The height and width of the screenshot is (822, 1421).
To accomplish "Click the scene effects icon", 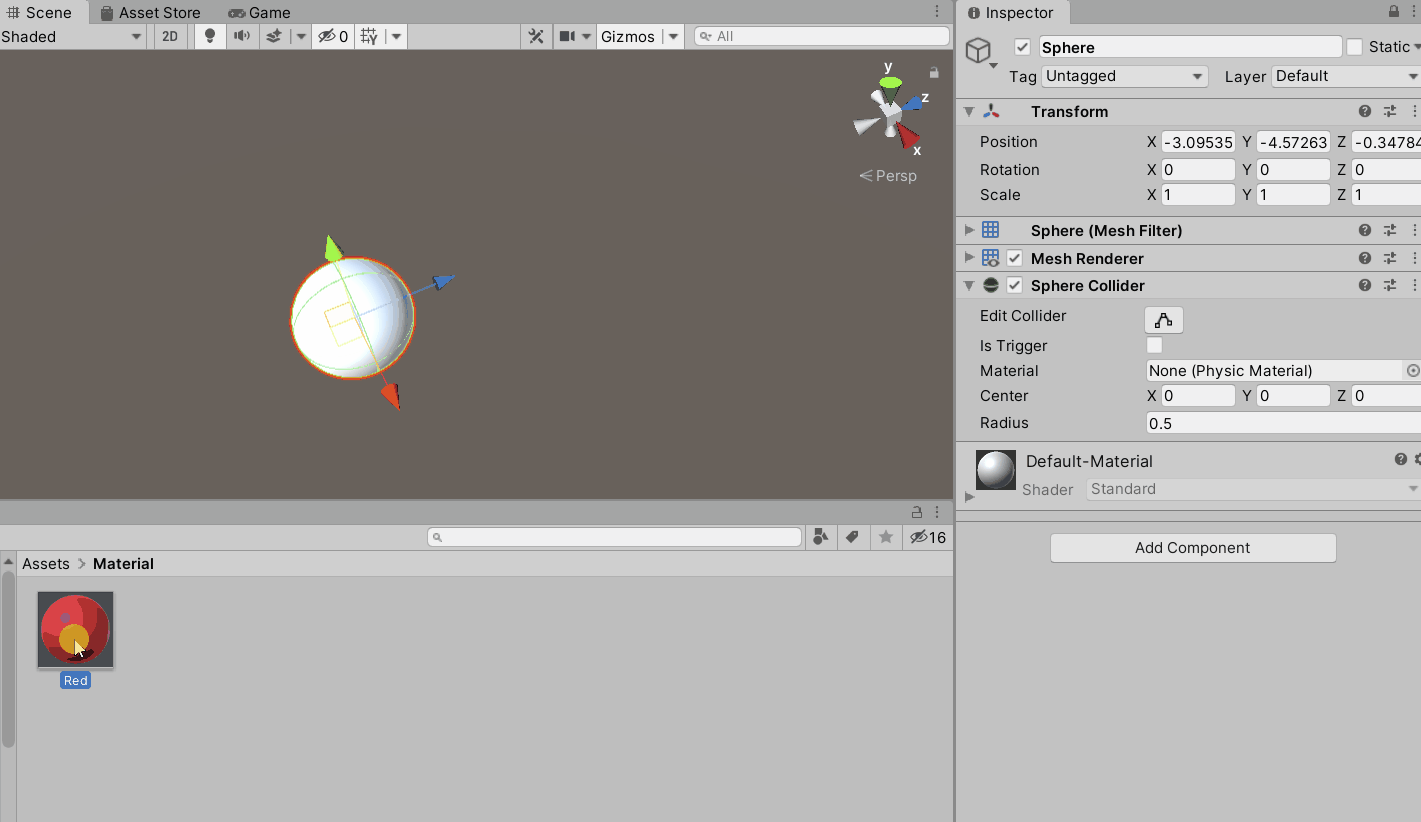I will pos(274,36).
